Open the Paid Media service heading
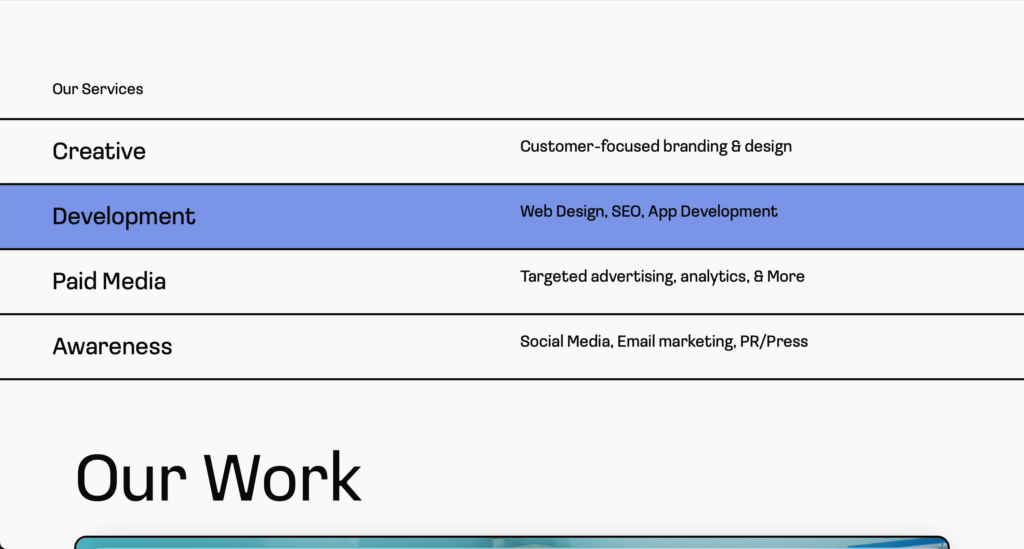The width and height of the screenshot is (1024, 549). click(x=109, y=281)
